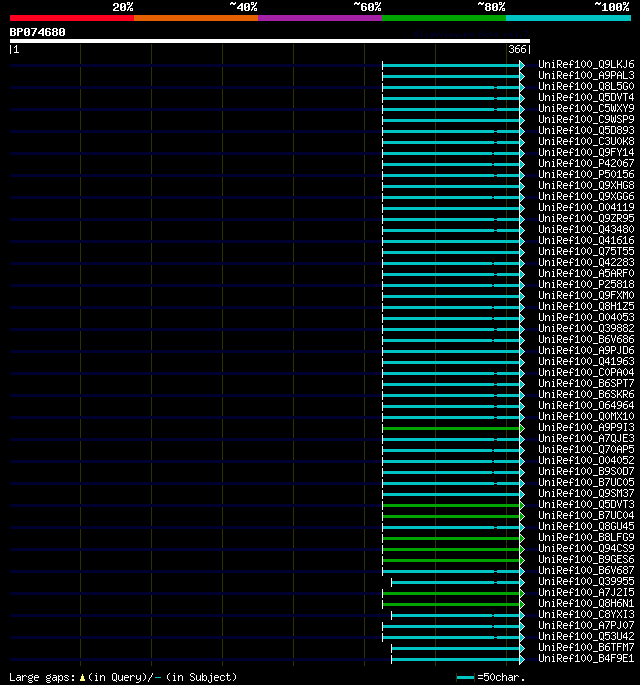Image resolution: width=640 pixels, height=685 pixels.
Task: Select the UniRef100_Q9XHG8 label
Action: [x=586, y=186]
